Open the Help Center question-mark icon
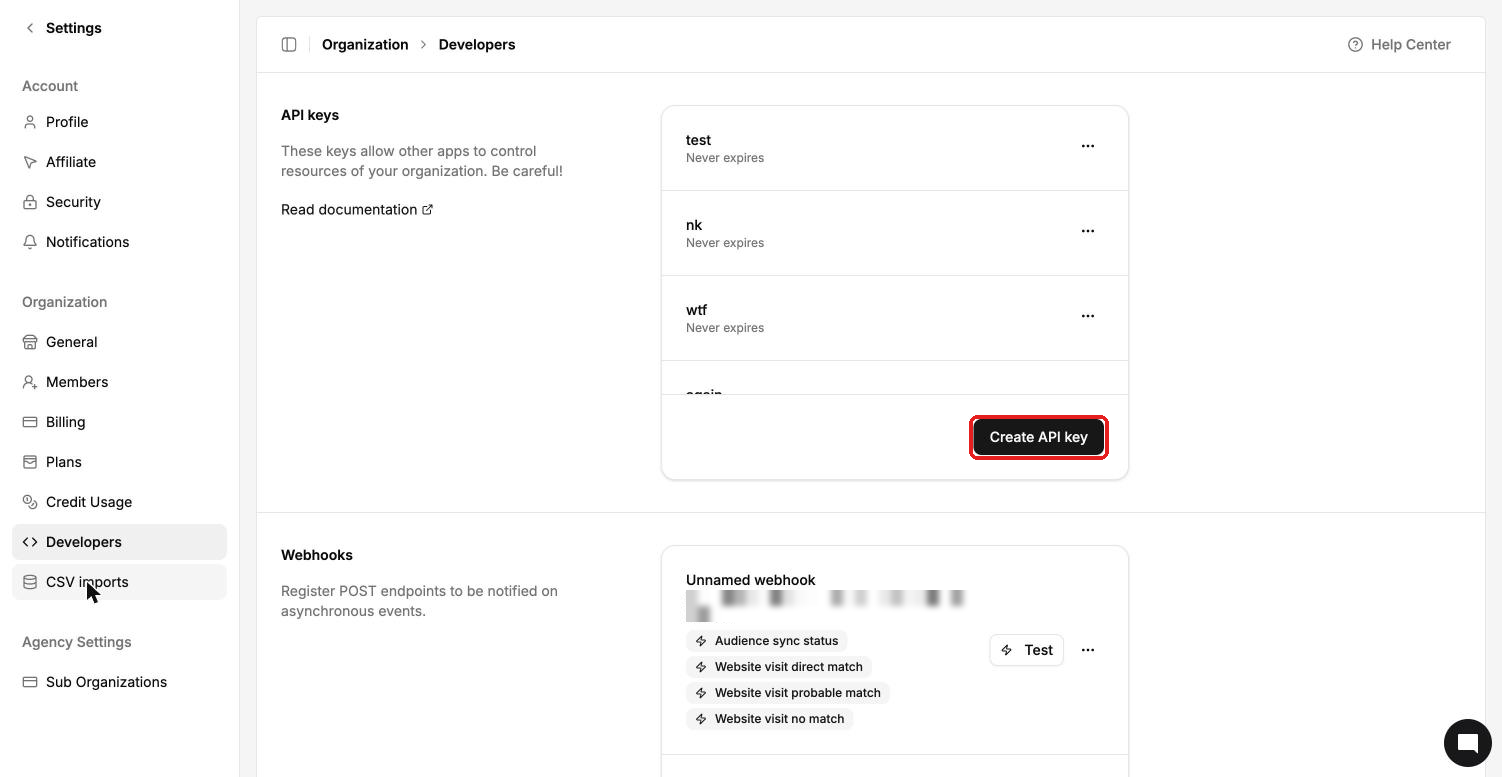The image size is (1502, 777). 1355,44
